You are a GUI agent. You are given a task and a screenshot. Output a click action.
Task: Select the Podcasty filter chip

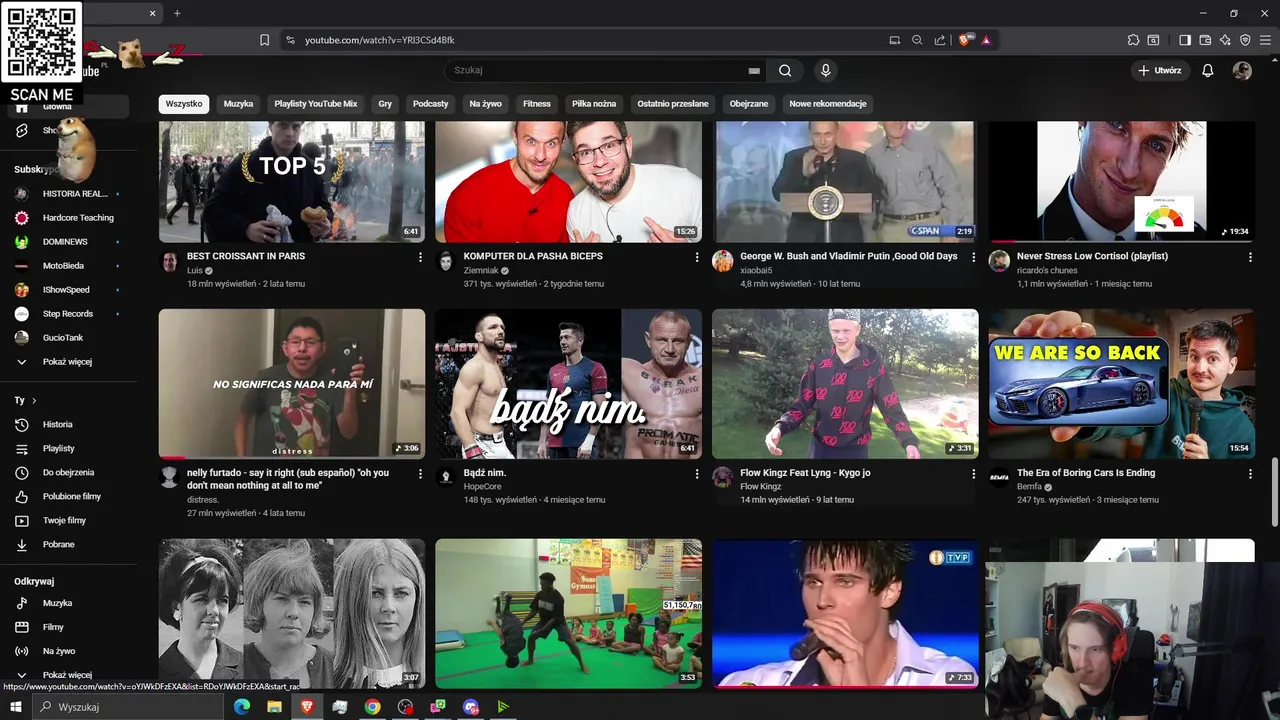coord(431,104)
